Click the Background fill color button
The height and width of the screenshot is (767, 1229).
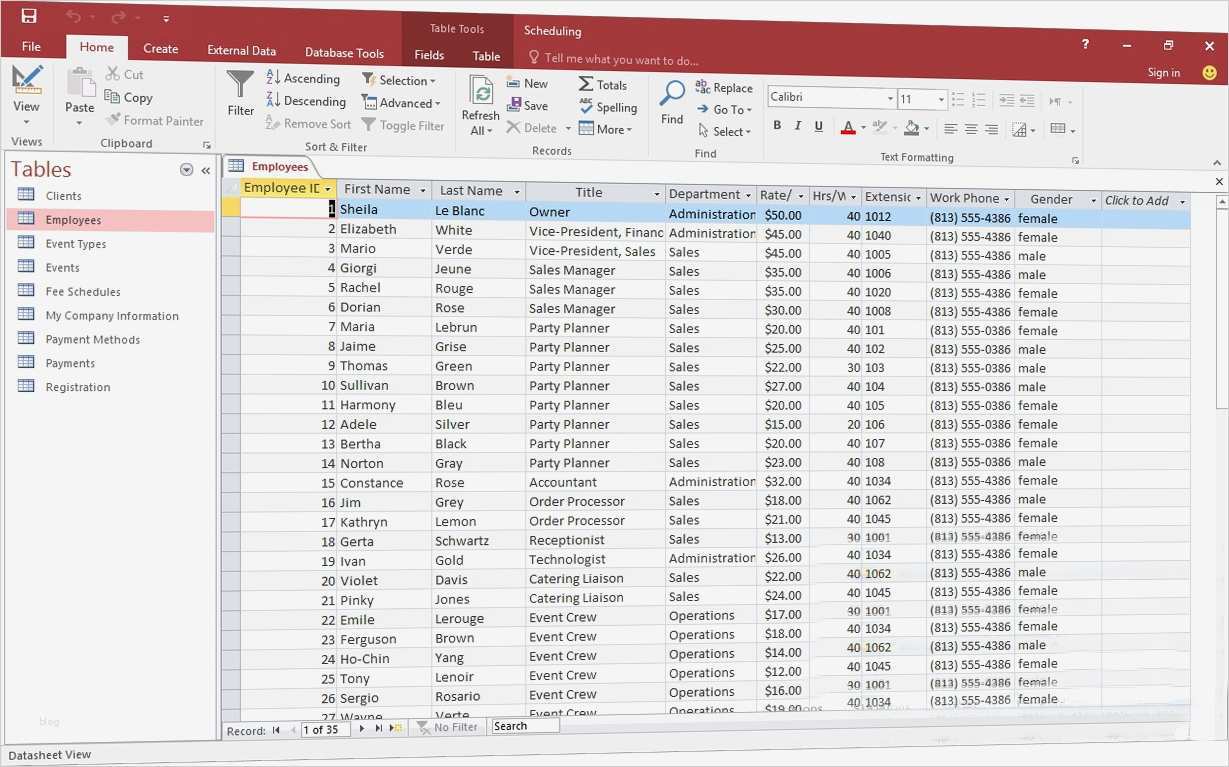(x=911, y=127)
